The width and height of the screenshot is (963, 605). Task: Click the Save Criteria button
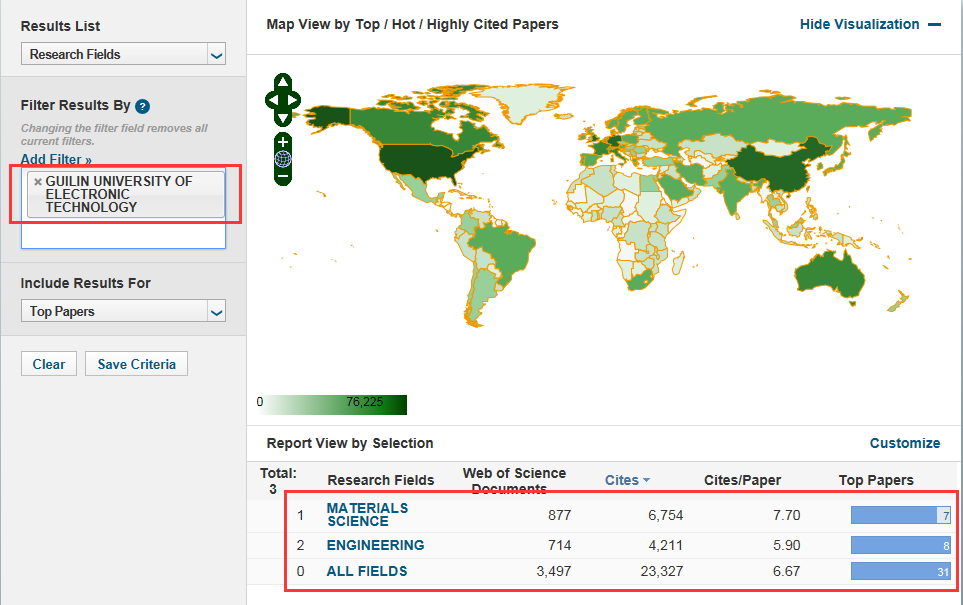(136, 365)
